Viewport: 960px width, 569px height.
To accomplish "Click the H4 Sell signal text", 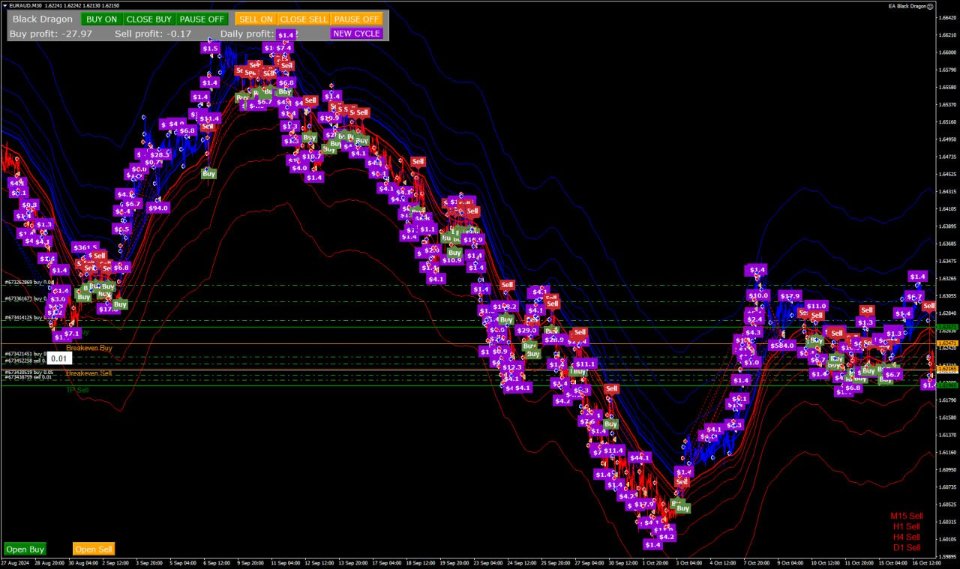I will pos(907,537).
